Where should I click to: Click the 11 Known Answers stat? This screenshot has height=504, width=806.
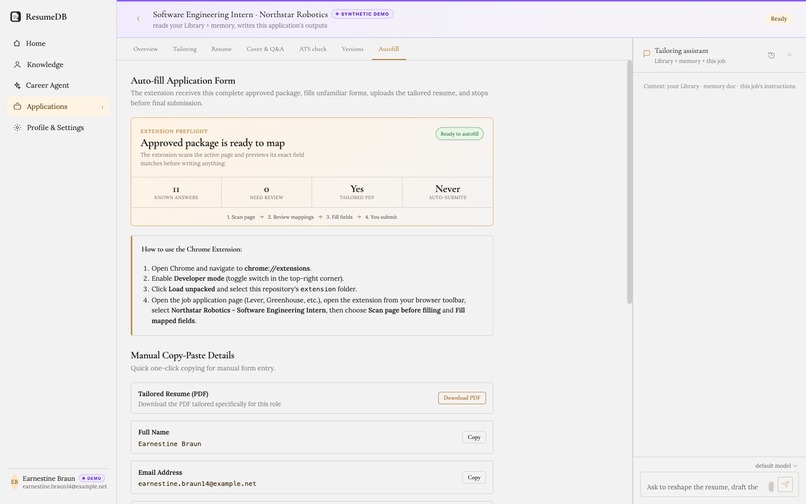176,192
